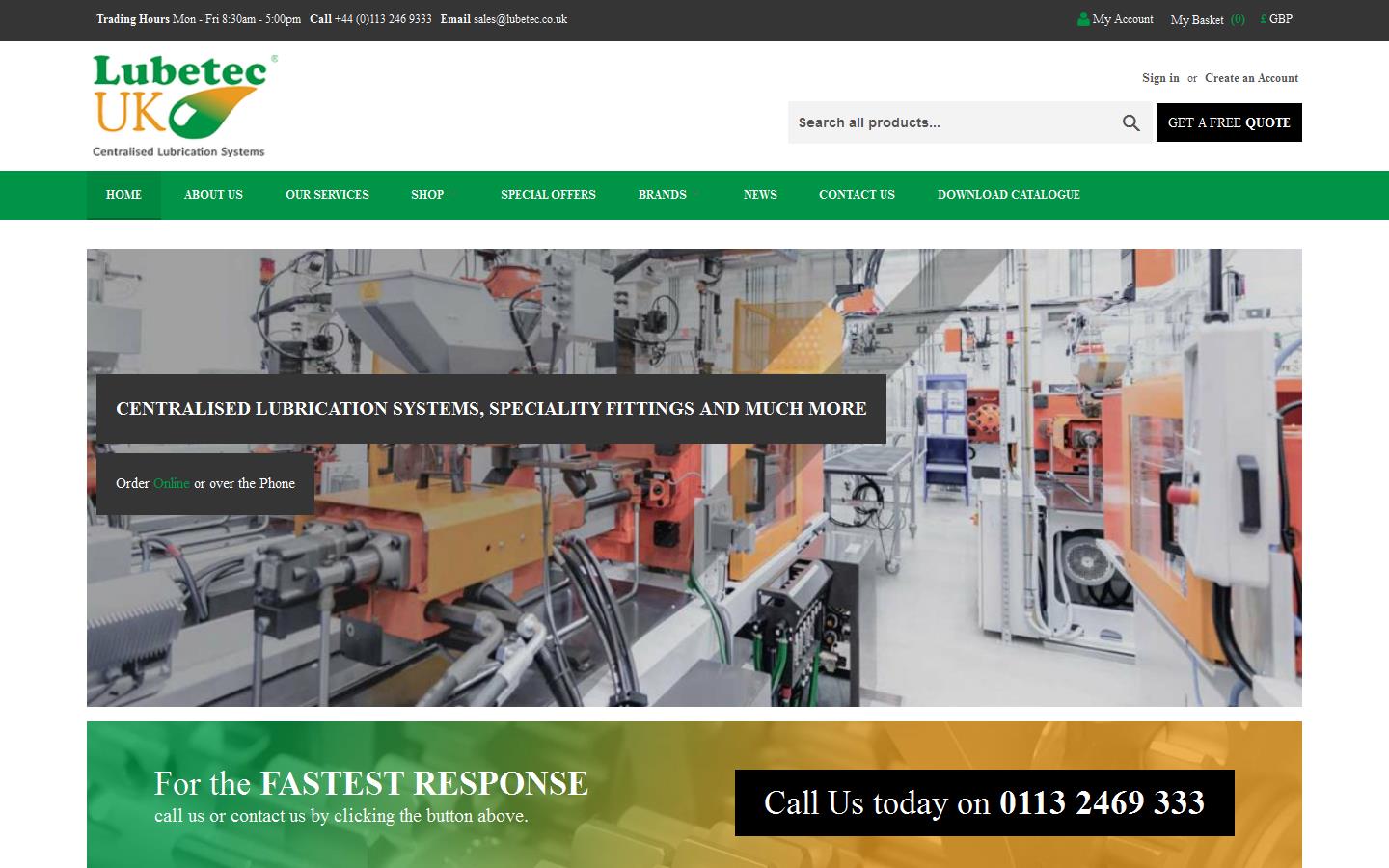Open the About Us page
Screen dimensions: 1389x868
[x=213, y=195]
